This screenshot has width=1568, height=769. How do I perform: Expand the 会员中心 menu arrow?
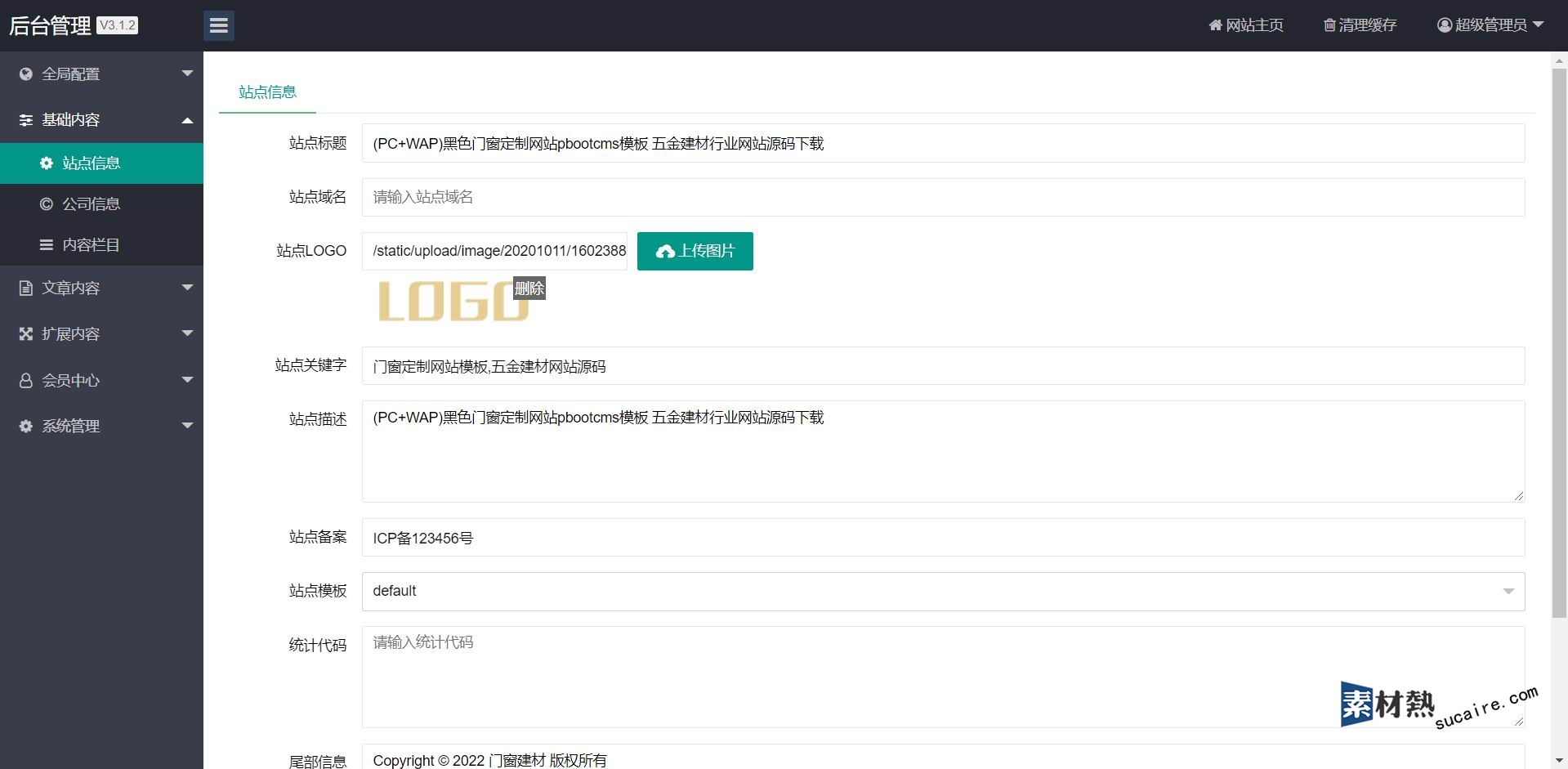coord(187,380)
